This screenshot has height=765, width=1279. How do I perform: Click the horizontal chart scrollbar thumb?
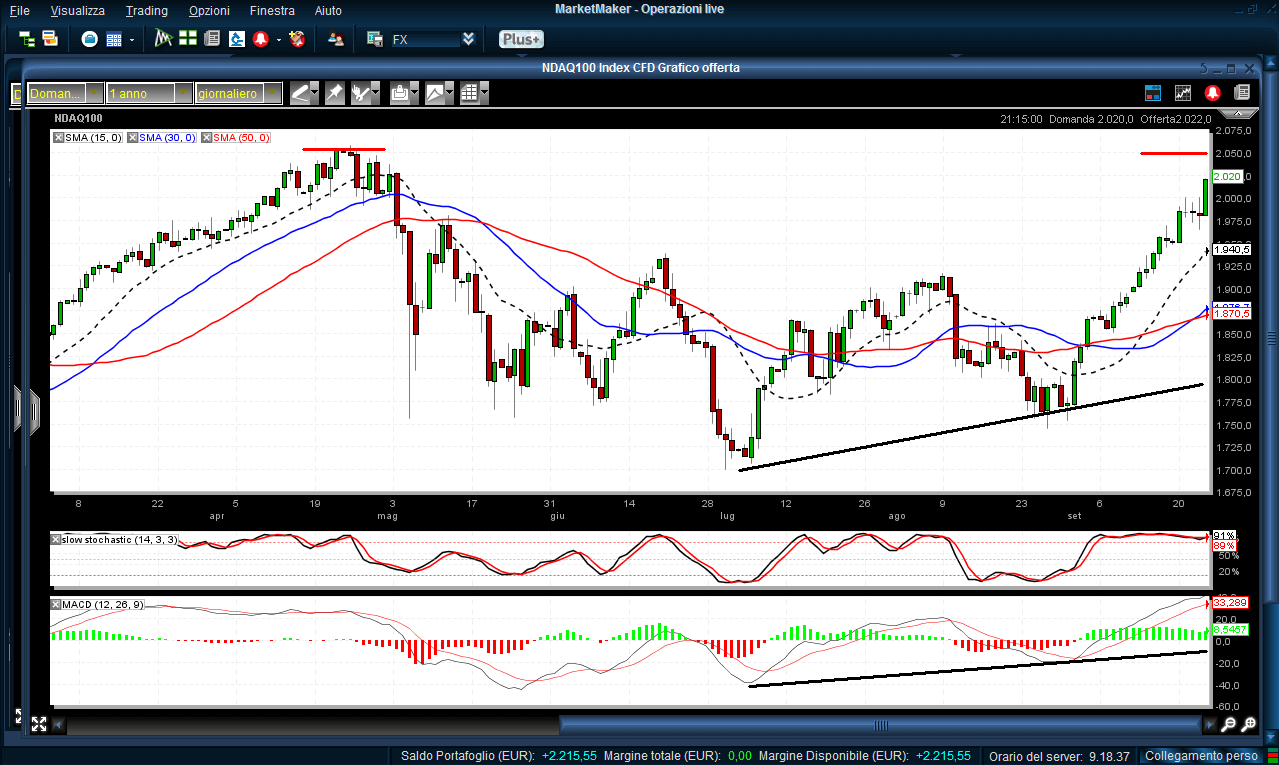[x=880, y=725]
